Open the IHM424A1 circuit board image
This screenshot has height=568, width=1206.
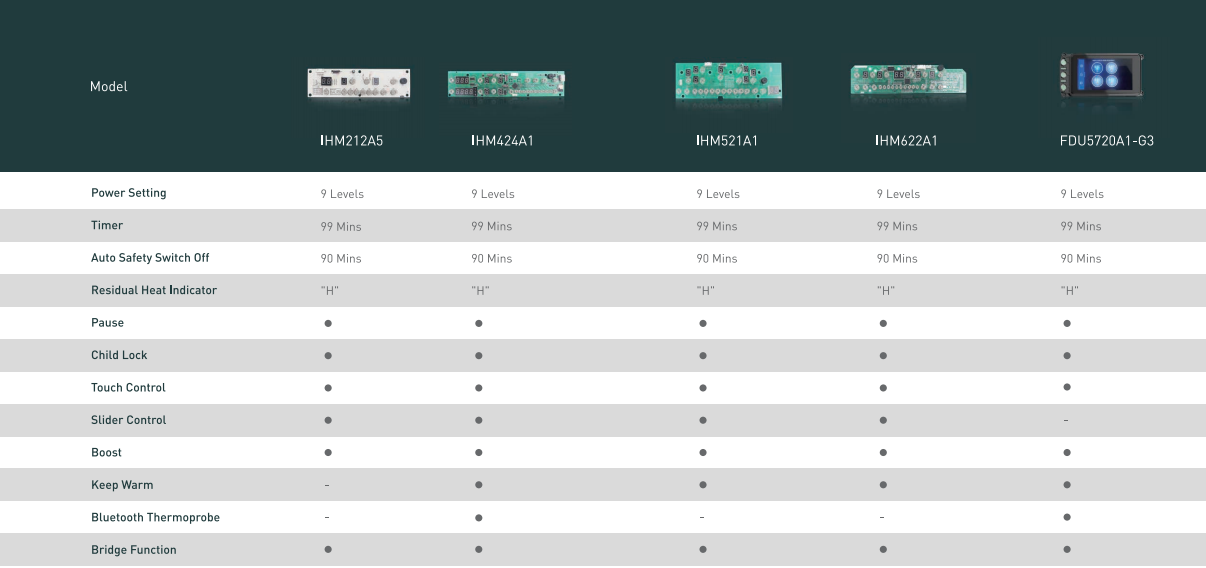506,85
